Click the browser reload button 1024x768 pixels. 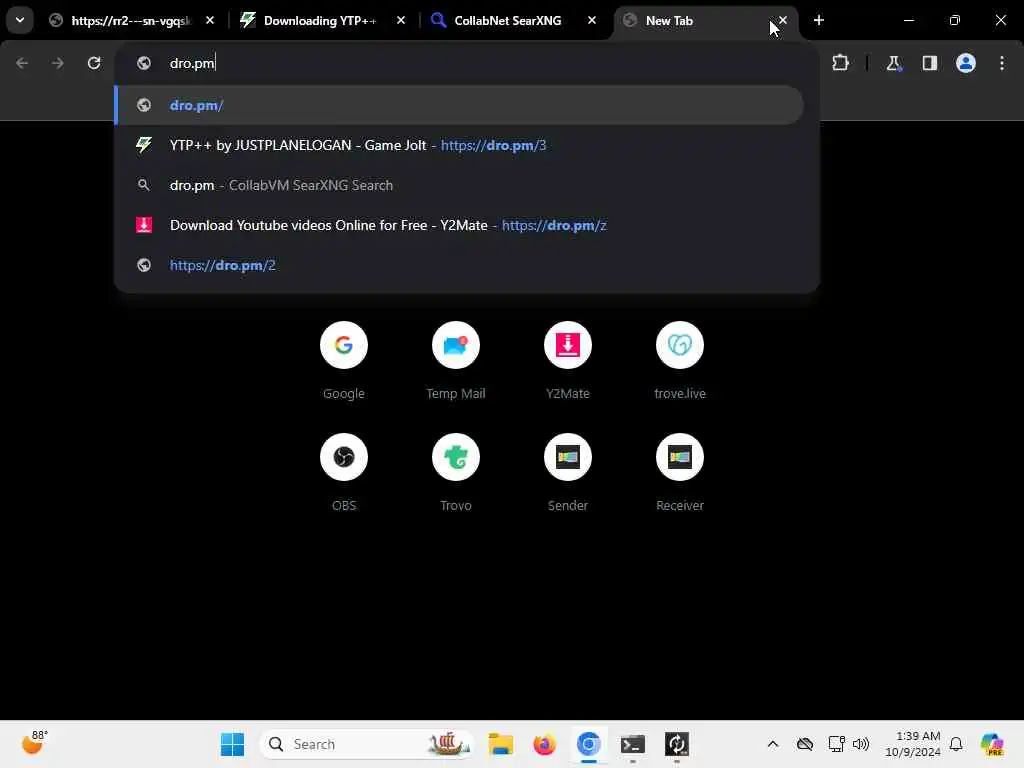[94, 63]
